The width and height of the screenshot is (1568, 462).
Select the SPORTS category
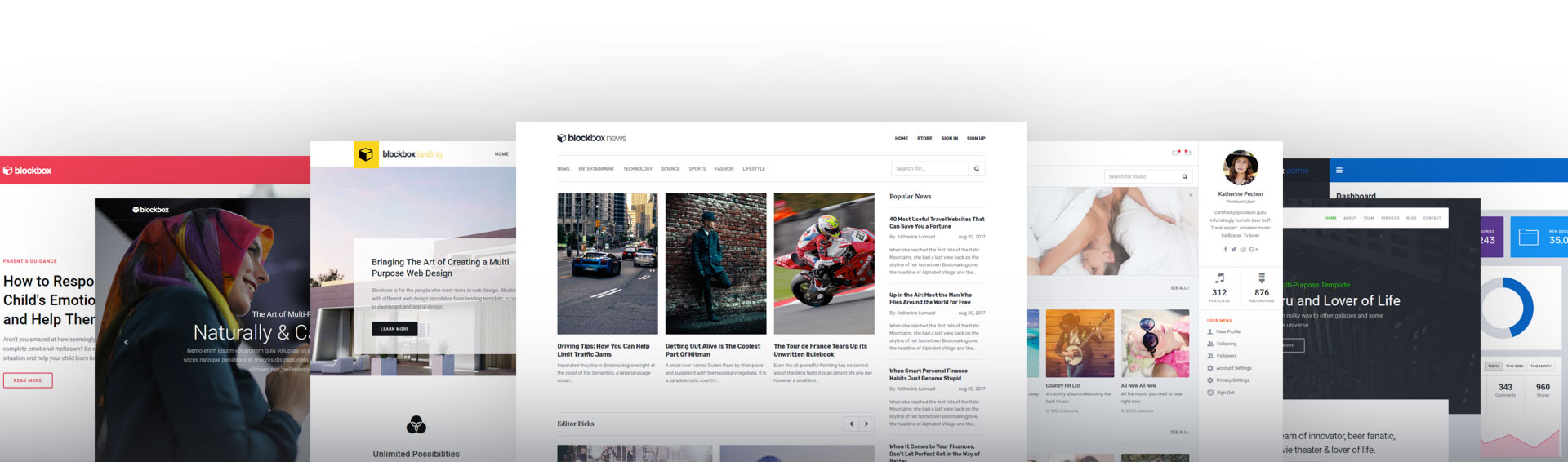[697, 169]
